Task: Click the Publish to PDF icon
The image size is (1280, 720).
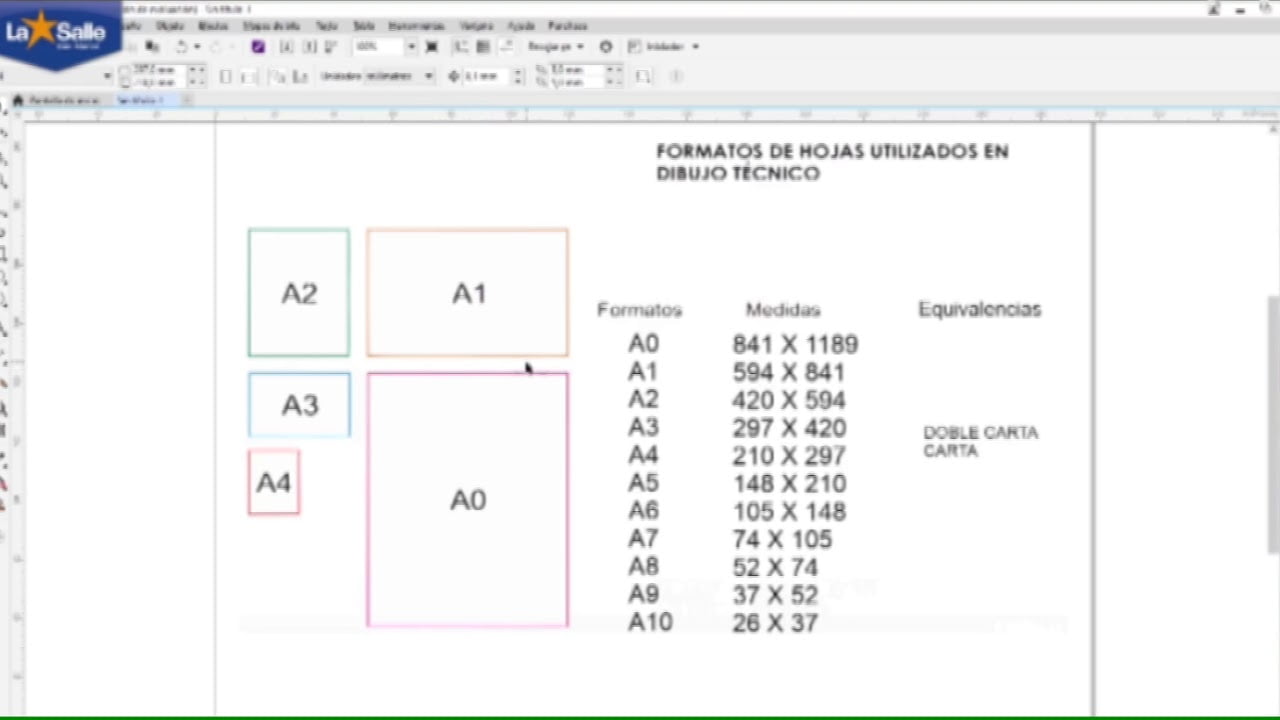Action: pyautogui.click(x=331, y=47)
